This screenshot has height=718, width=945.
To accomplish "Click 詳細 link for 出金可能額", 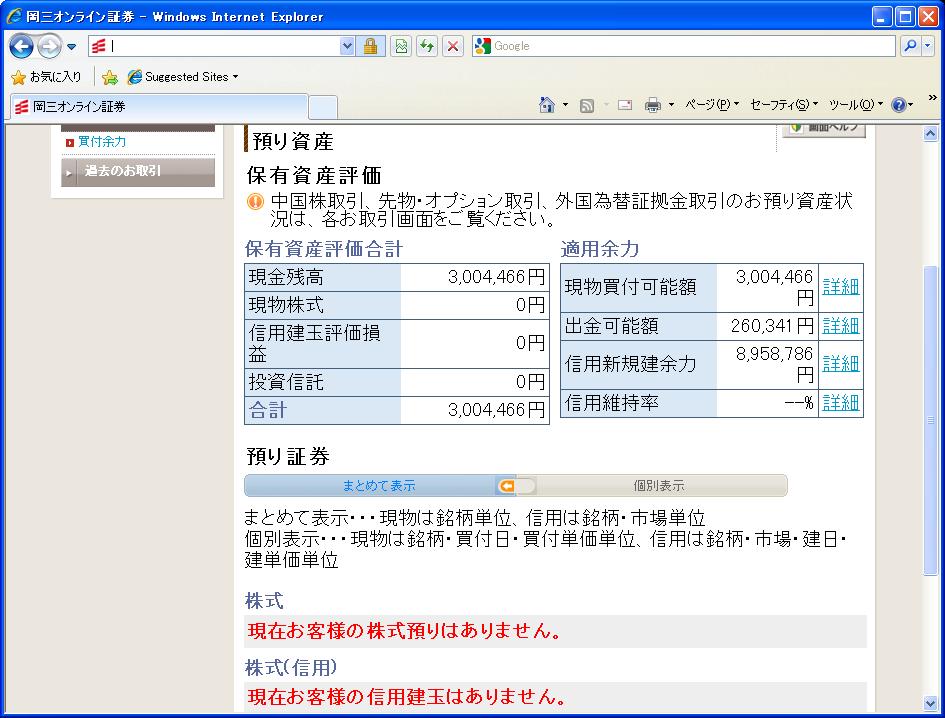I will point(840,326).
